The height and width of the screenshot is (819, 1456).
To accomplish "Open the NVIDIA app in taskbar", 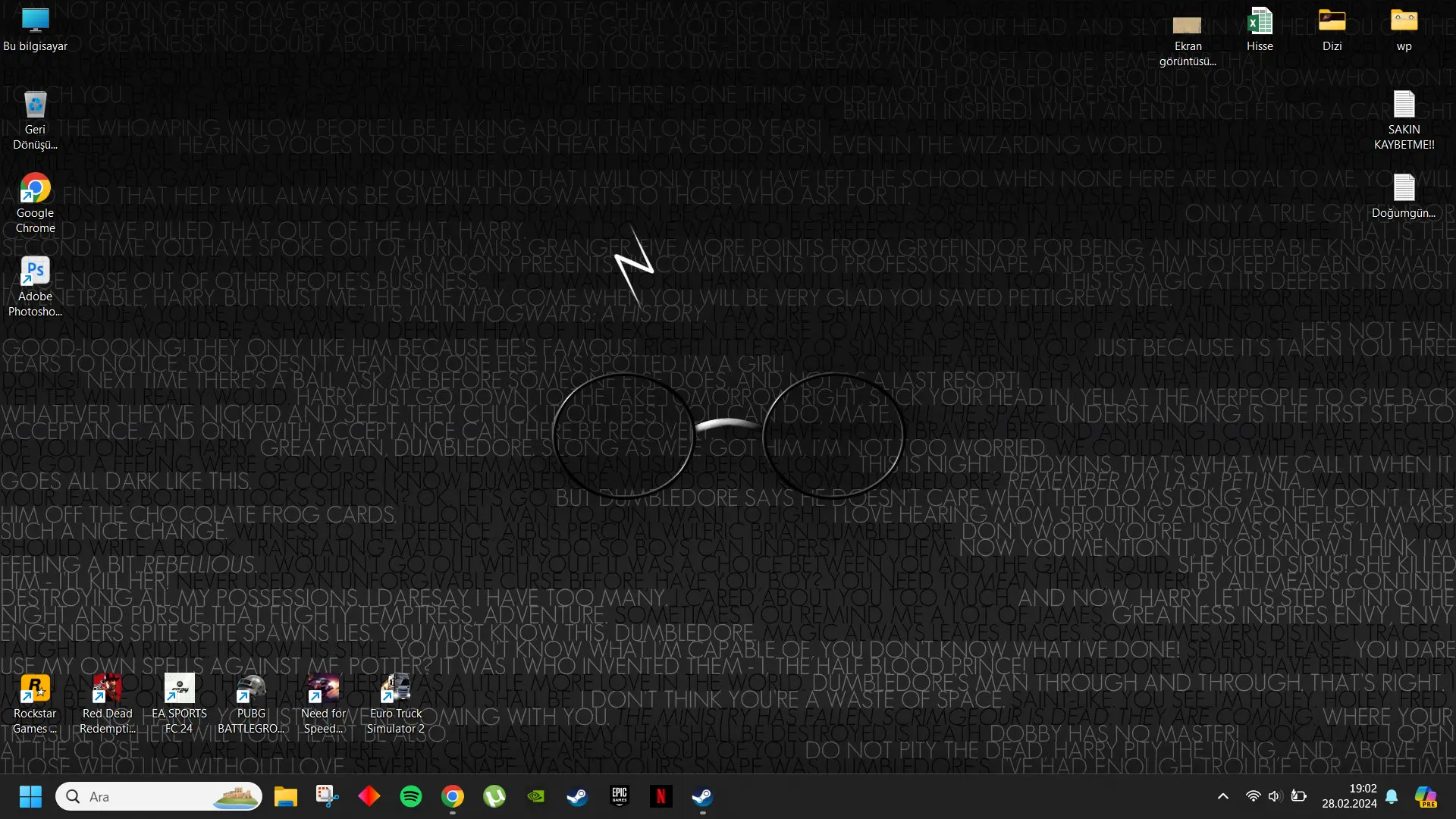I will pos(536,796).
